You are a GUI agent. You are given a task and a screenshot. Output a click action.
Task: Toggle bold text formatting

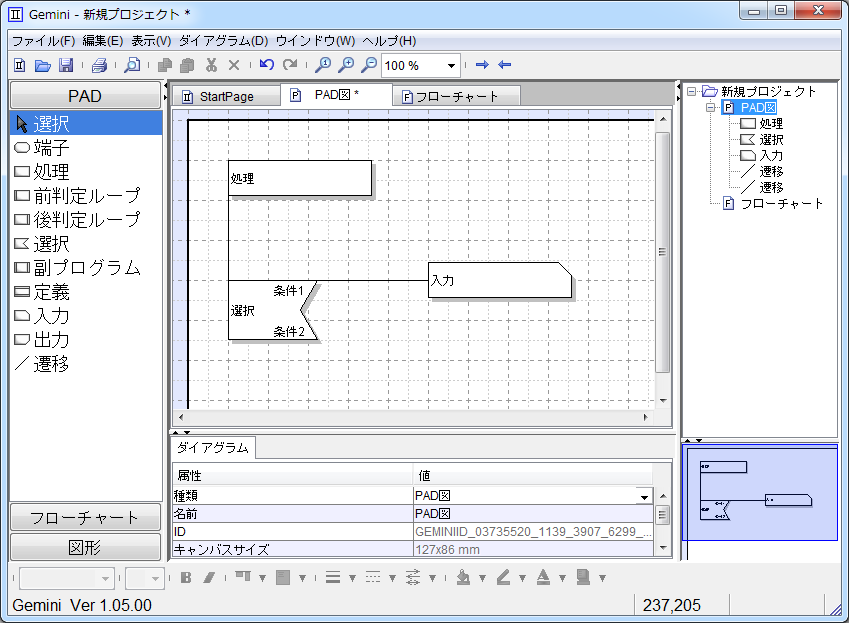tap(186, 578)
